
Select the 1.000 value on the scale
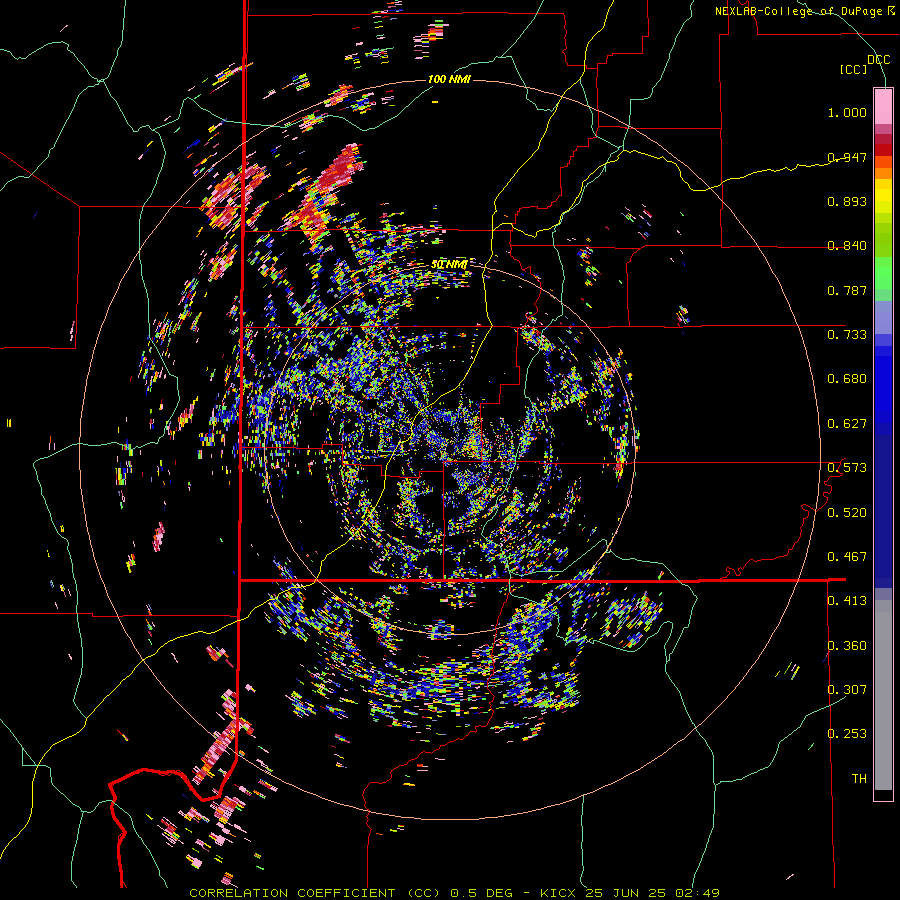(847, 112)
